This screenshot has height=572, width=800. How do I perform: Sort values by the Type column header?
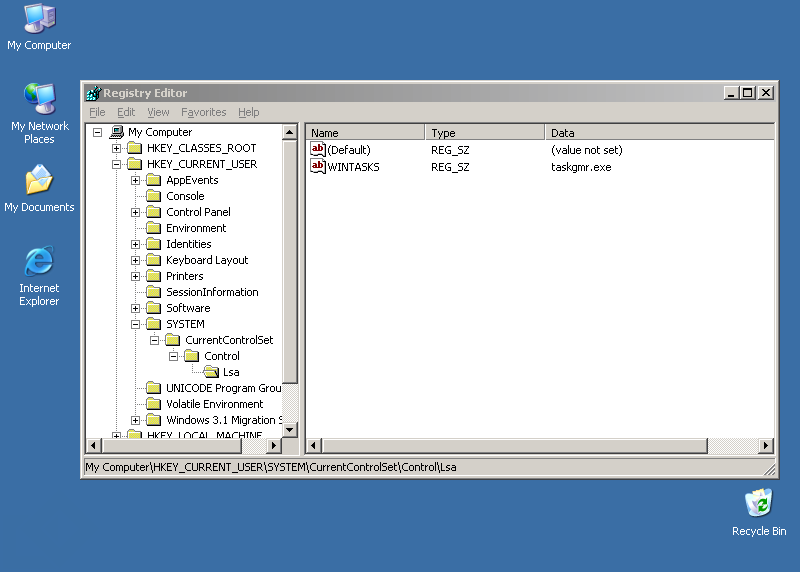(x=485, y=133)
